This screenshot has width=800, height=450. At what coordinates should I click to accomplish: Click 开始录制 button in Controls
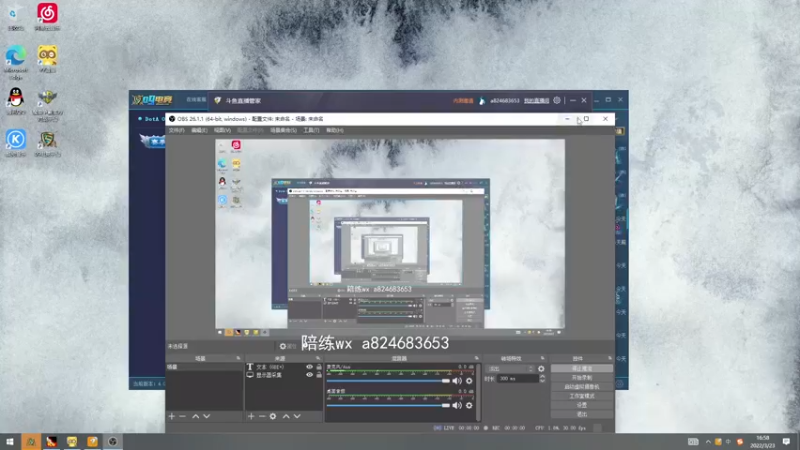point(582,378)
